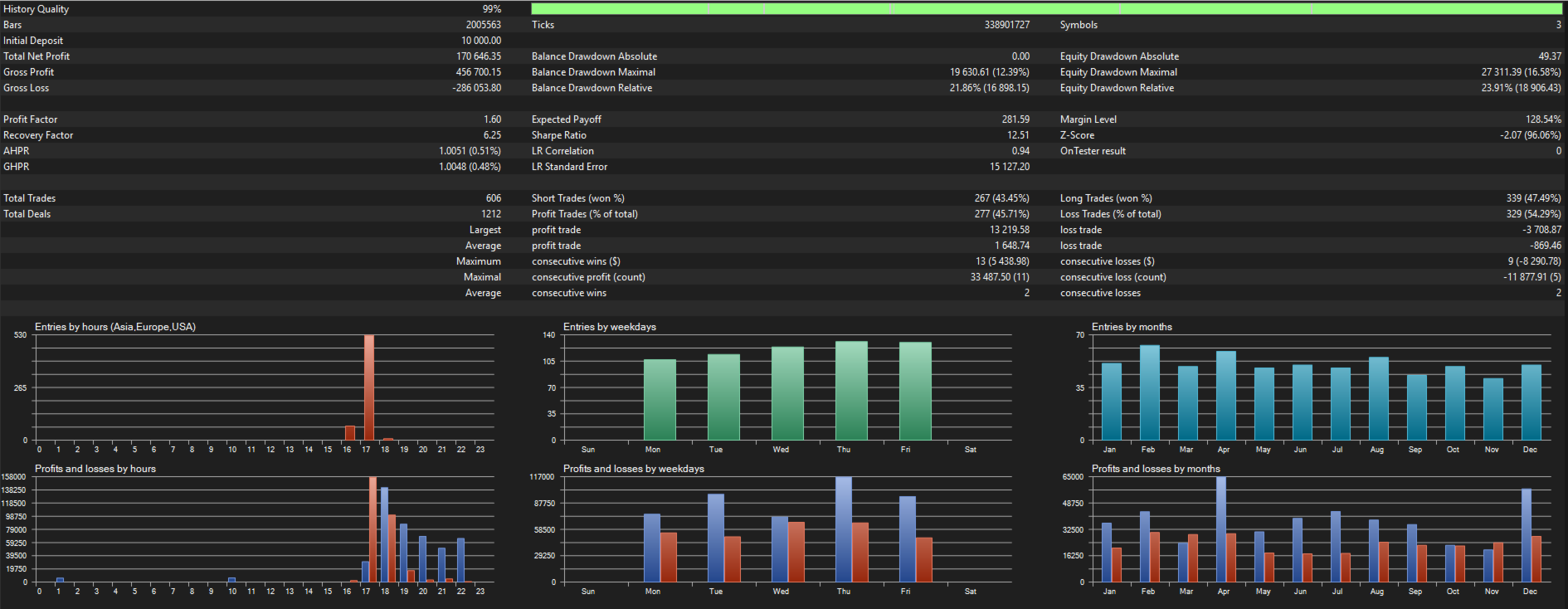Click the Sharpe Ratio value 12.51
1568x609 pixels.
coord(1018,135)
